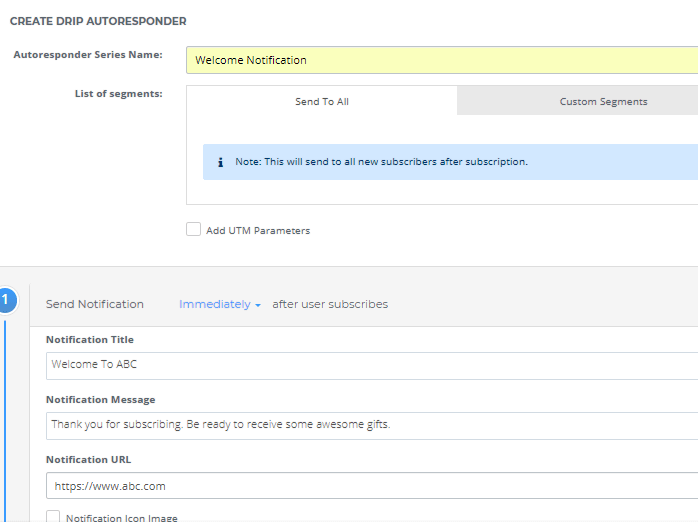
Task: Click the info icon in the blue note
Action: [x=220, y=162]
